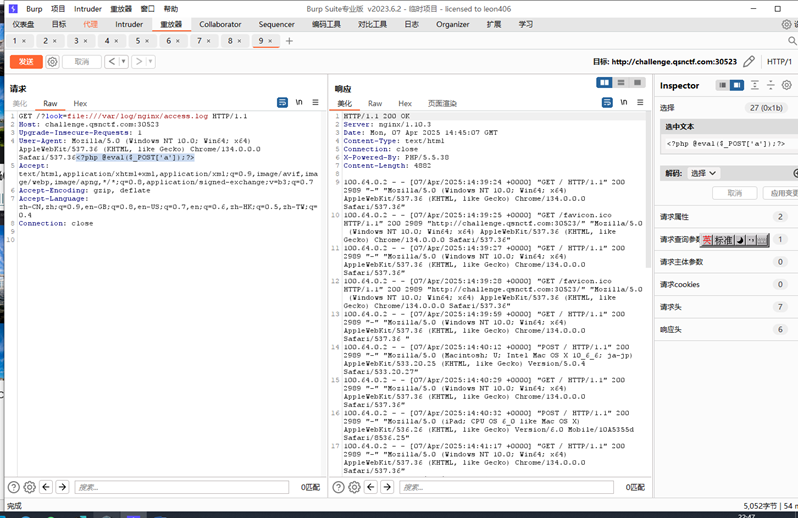Open the Sequencer main tab
This screenshot has height=518, width=798.
tap(276, 24)
